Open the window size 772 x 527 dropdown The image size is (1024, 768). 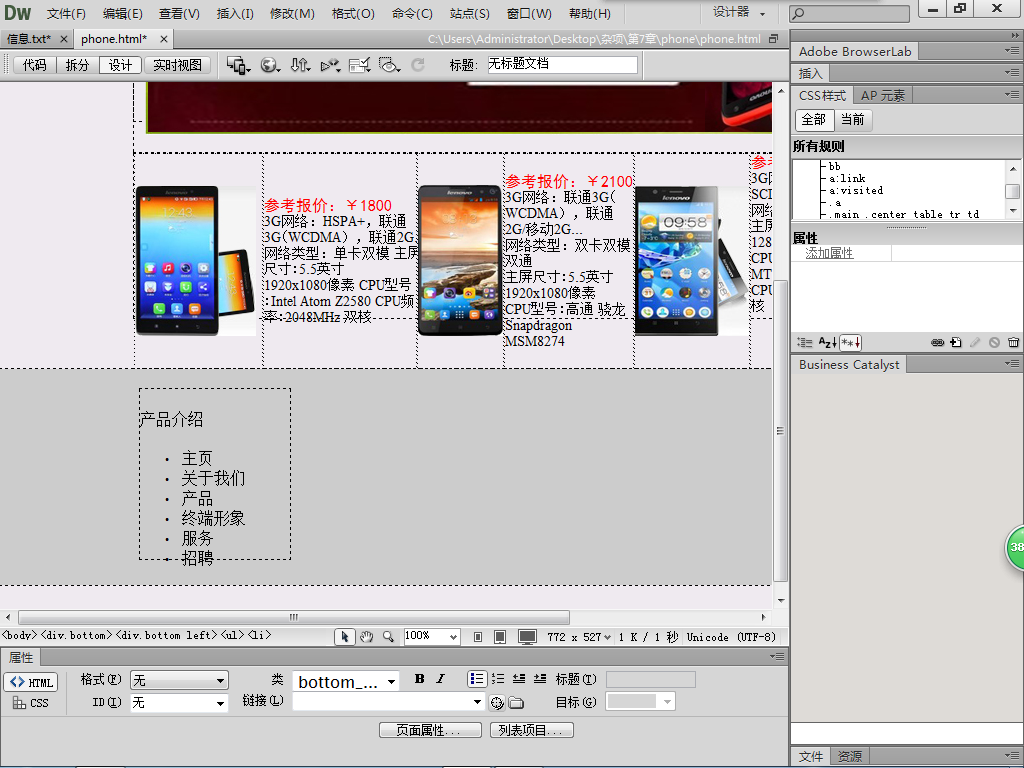(x=579, y=637)
